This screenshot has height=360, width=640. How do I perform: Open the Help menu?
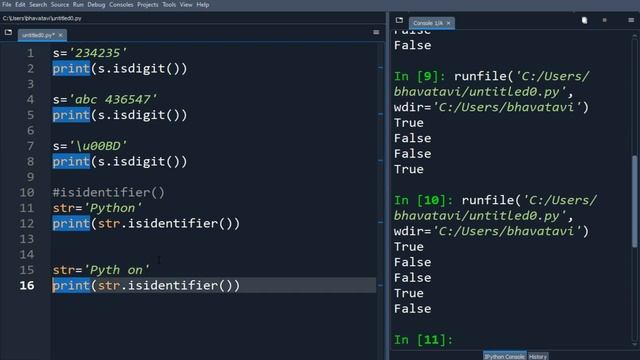(203, 5)
